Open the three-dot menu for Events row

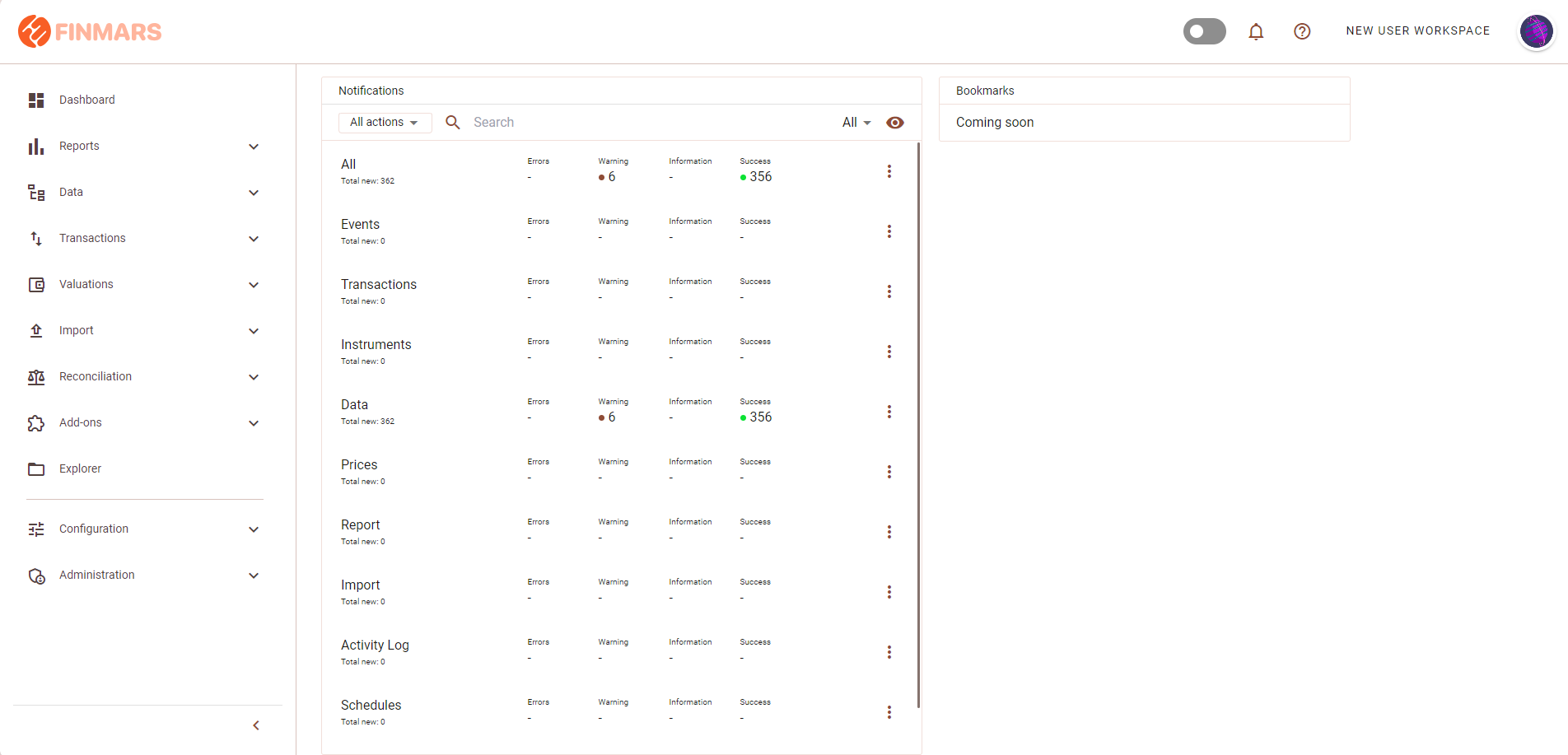(889, 231)
